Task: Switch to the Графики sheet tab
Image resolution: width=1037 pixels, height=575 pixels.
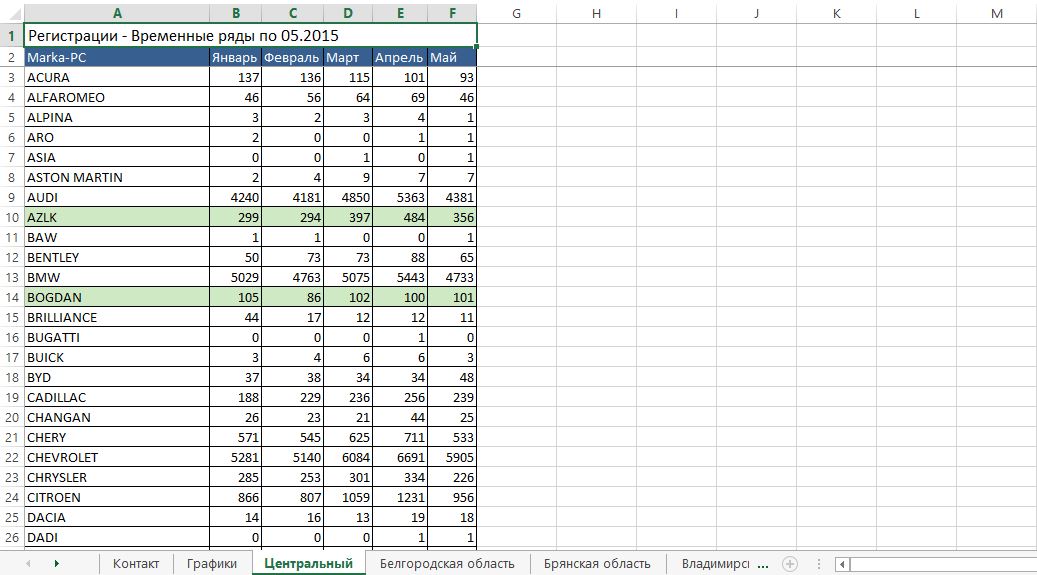Action: (x=212, y=564)
